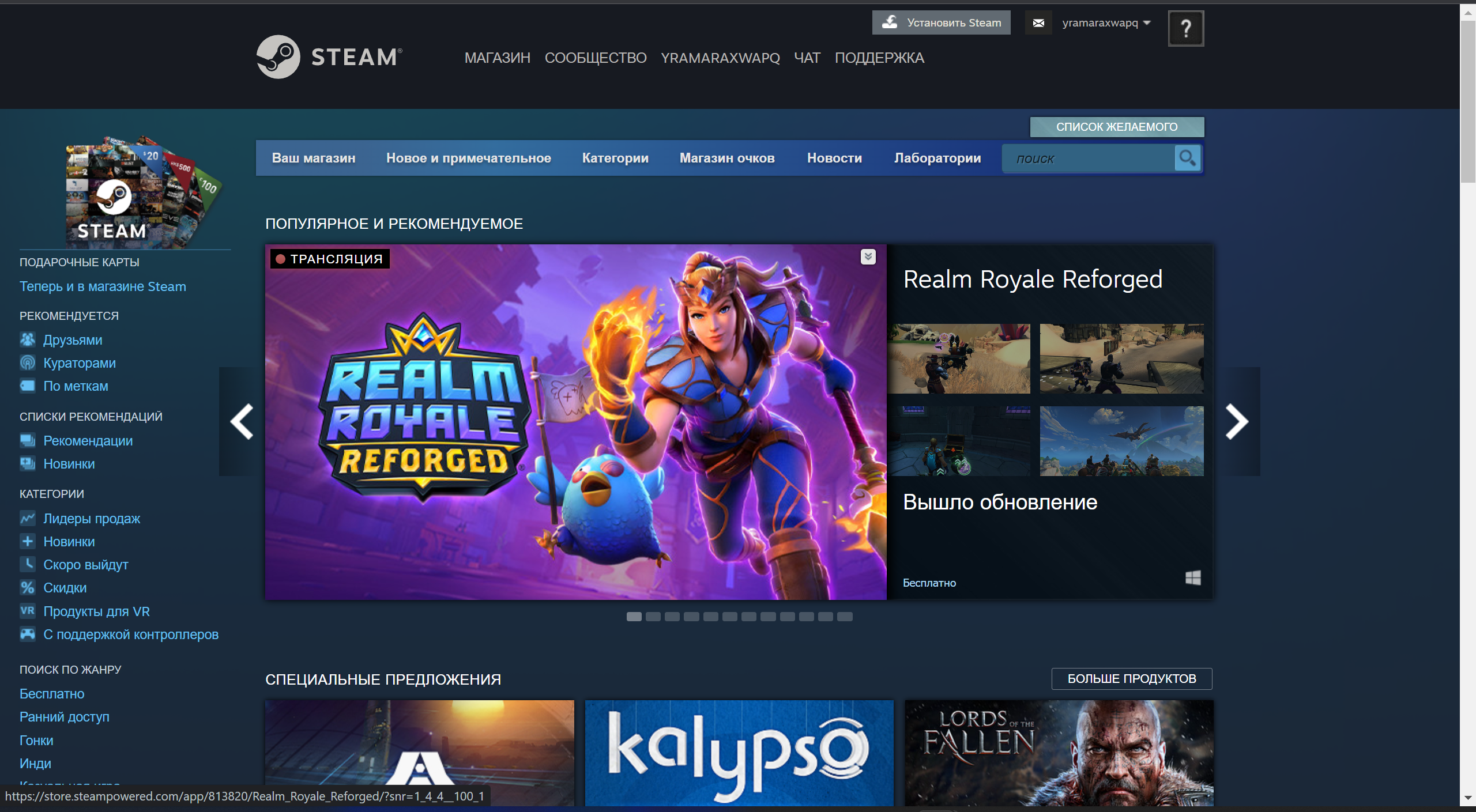Open Гонки genre link
This screenshot has height=812, width=1476.
point(36,741)
